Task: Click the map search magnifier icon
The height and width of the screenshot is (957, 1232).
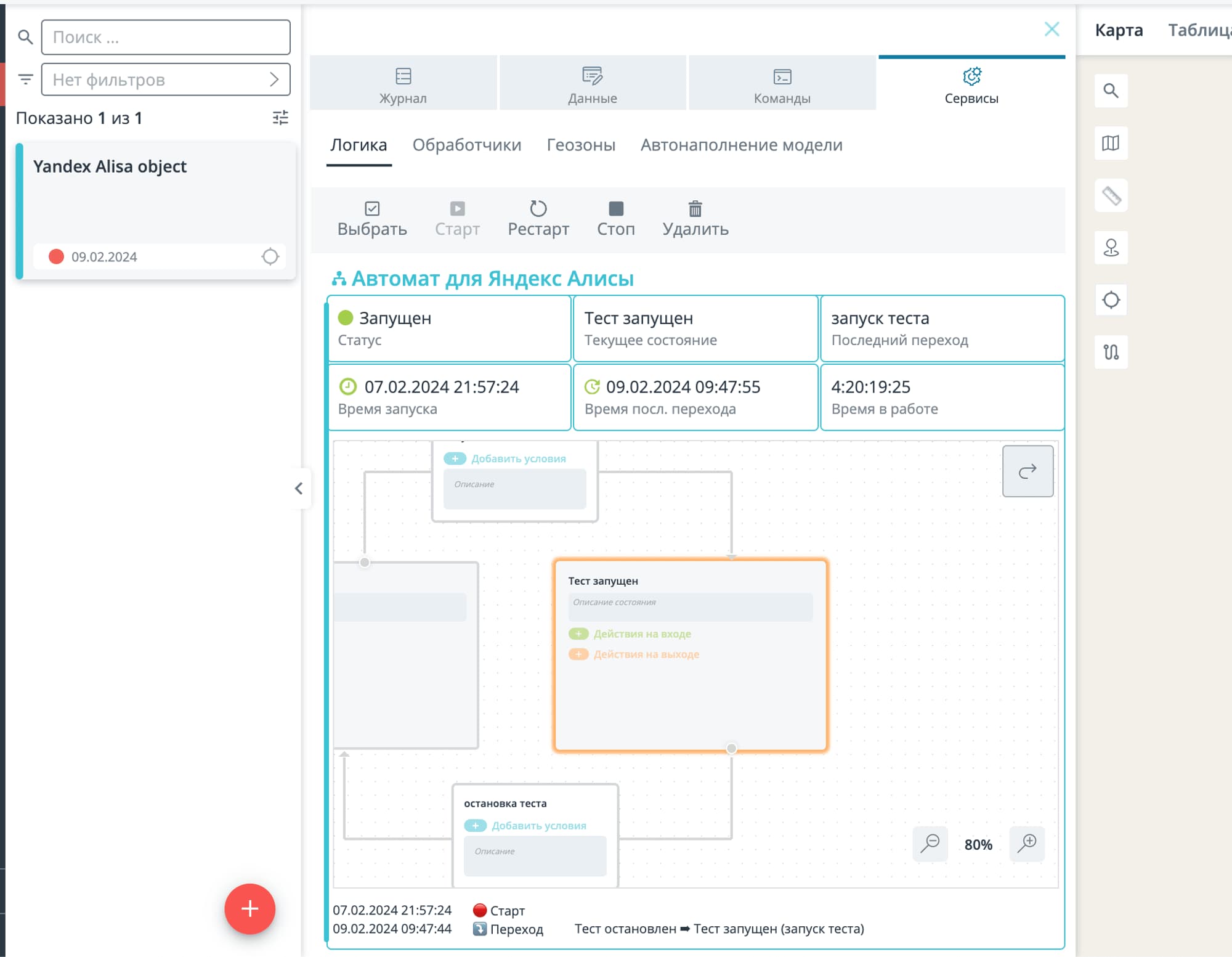Action: [1111, 91]
